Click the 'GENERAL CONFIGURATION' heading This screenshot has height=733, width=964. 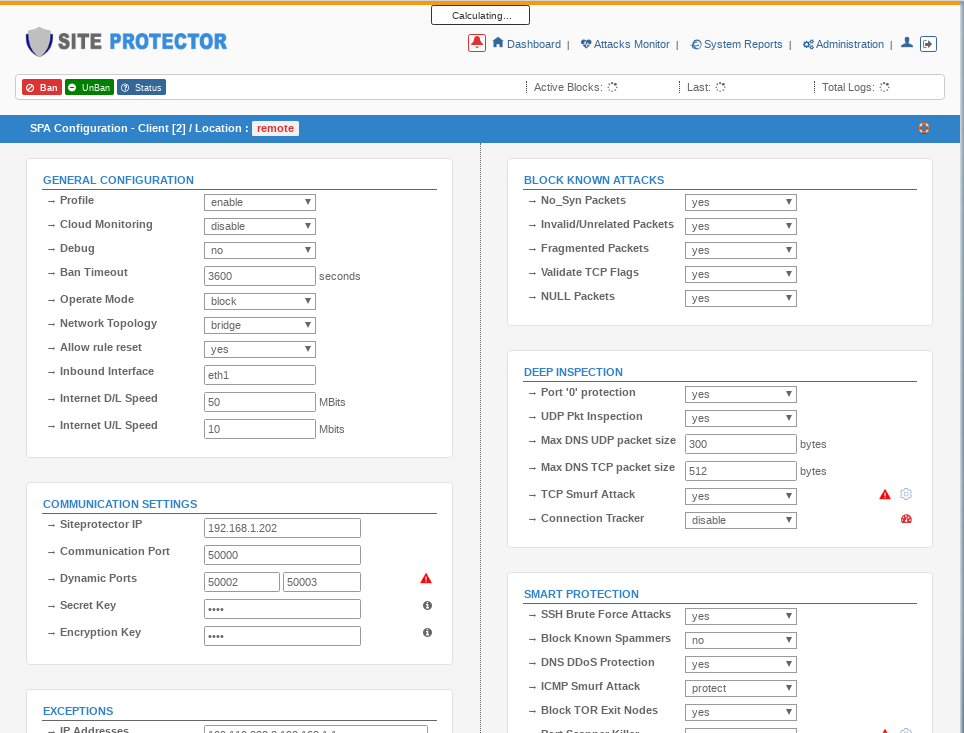pos(118,180)
